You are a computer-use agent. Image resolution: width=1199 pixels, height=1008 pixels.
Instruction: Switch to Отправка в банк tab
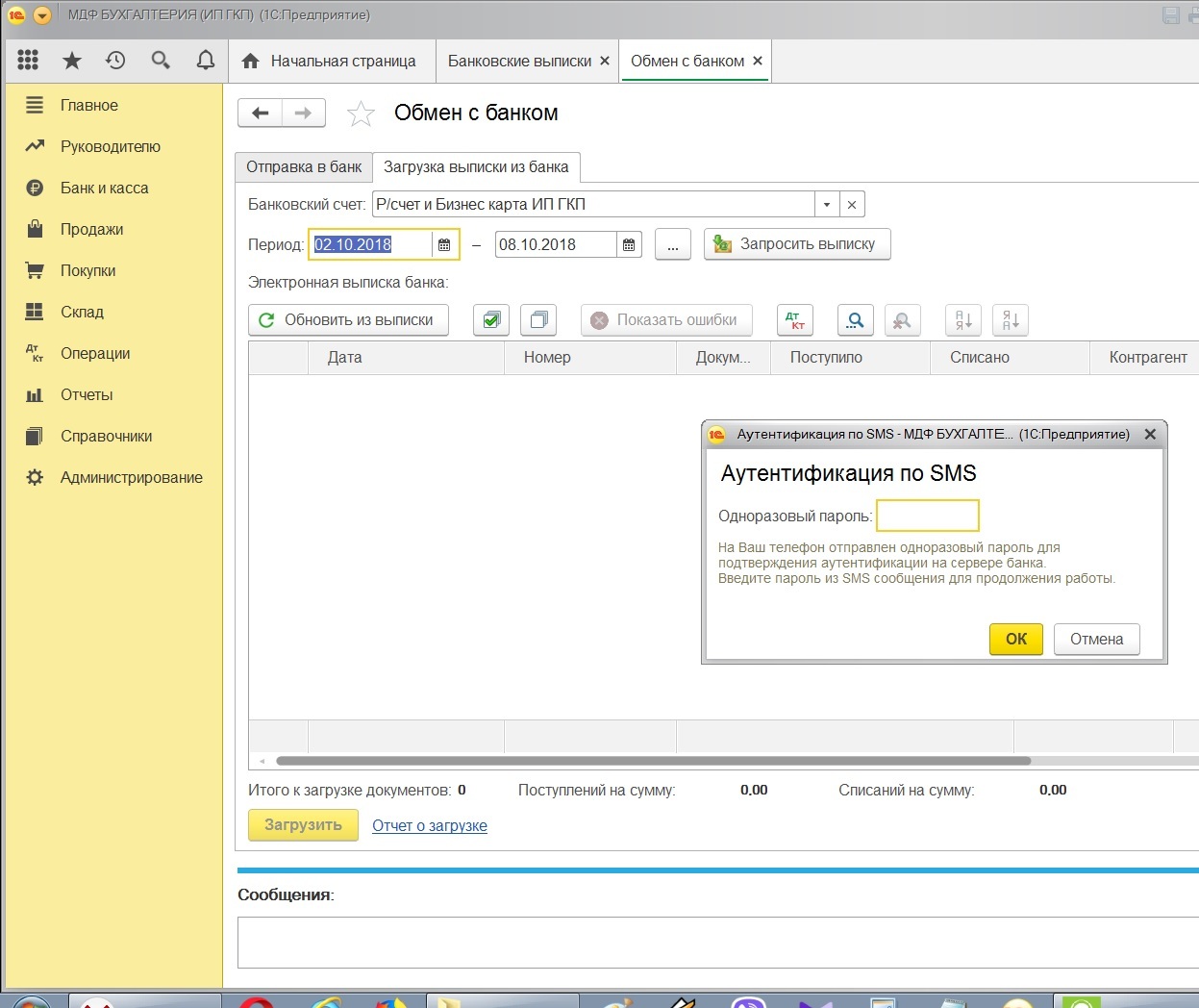pyautogui.click(x=304, y=167)
